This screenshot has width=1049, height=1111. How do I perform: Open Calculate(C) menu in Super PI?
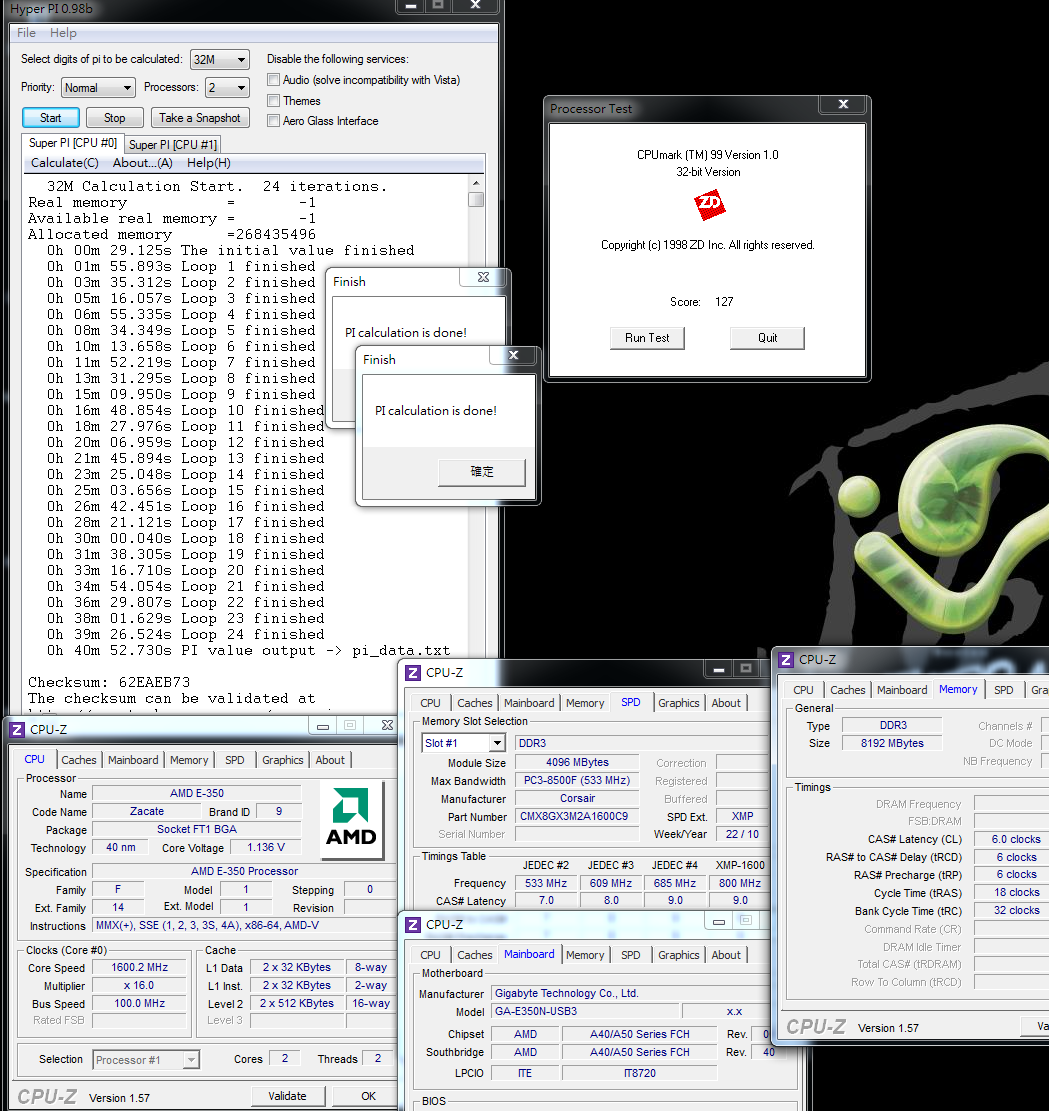64,163
